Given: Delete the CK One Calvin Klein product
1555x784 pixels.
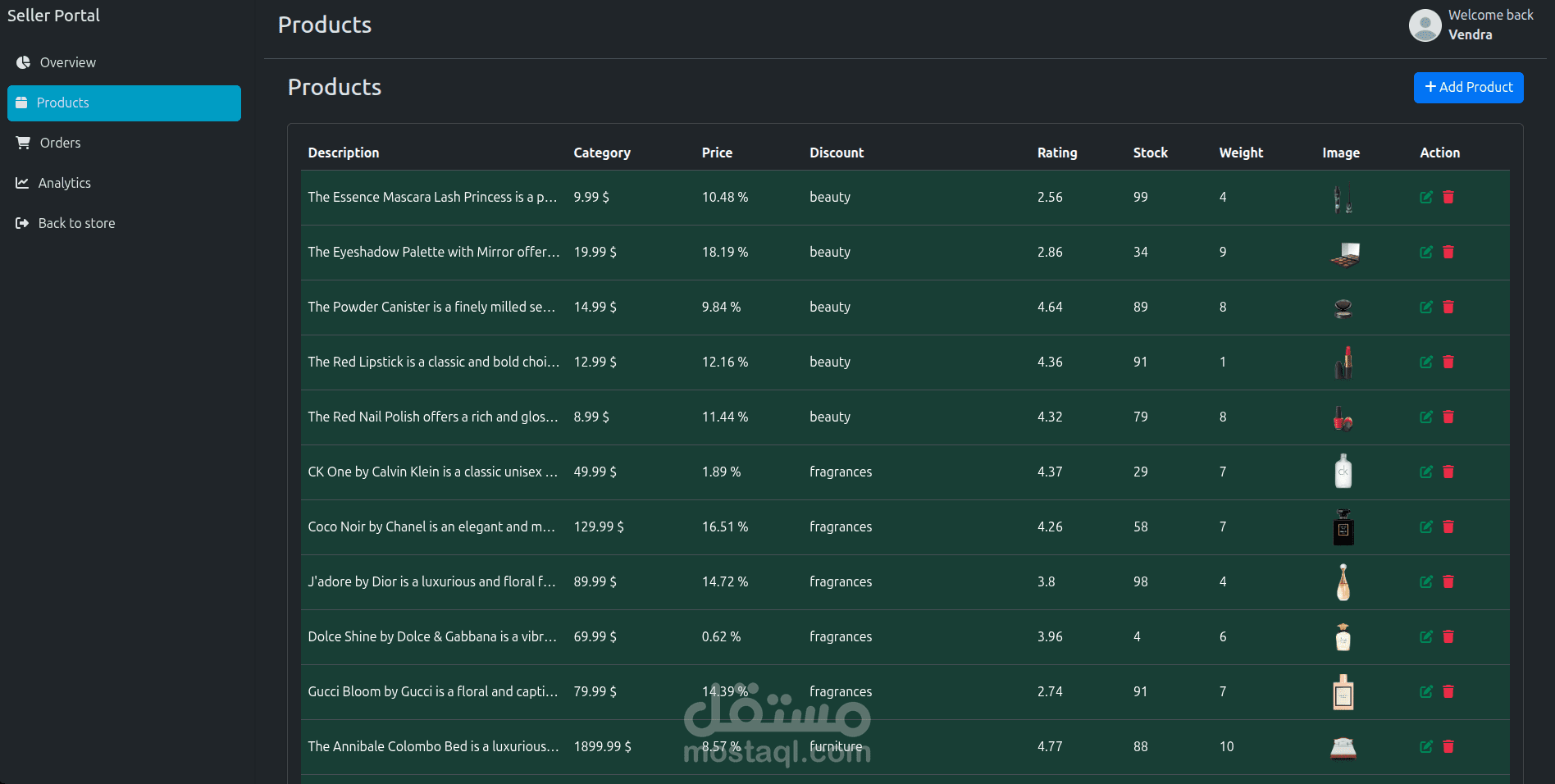Looking at the screenshot, I should click(1448, 472).
